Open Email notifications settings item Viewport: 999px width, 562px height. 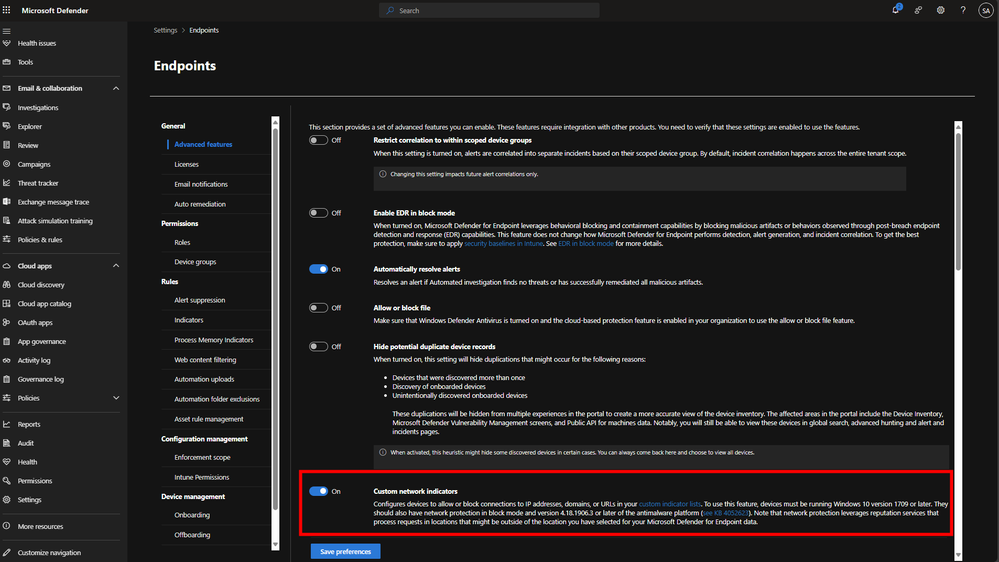click(x=201, y=184)
